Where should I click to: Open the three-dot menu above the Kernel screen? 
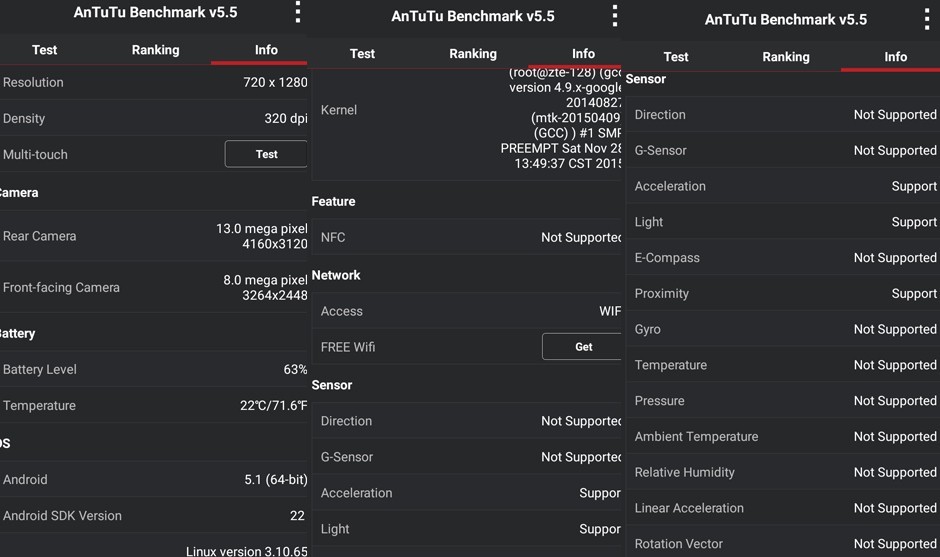click(x=614, y=16)
